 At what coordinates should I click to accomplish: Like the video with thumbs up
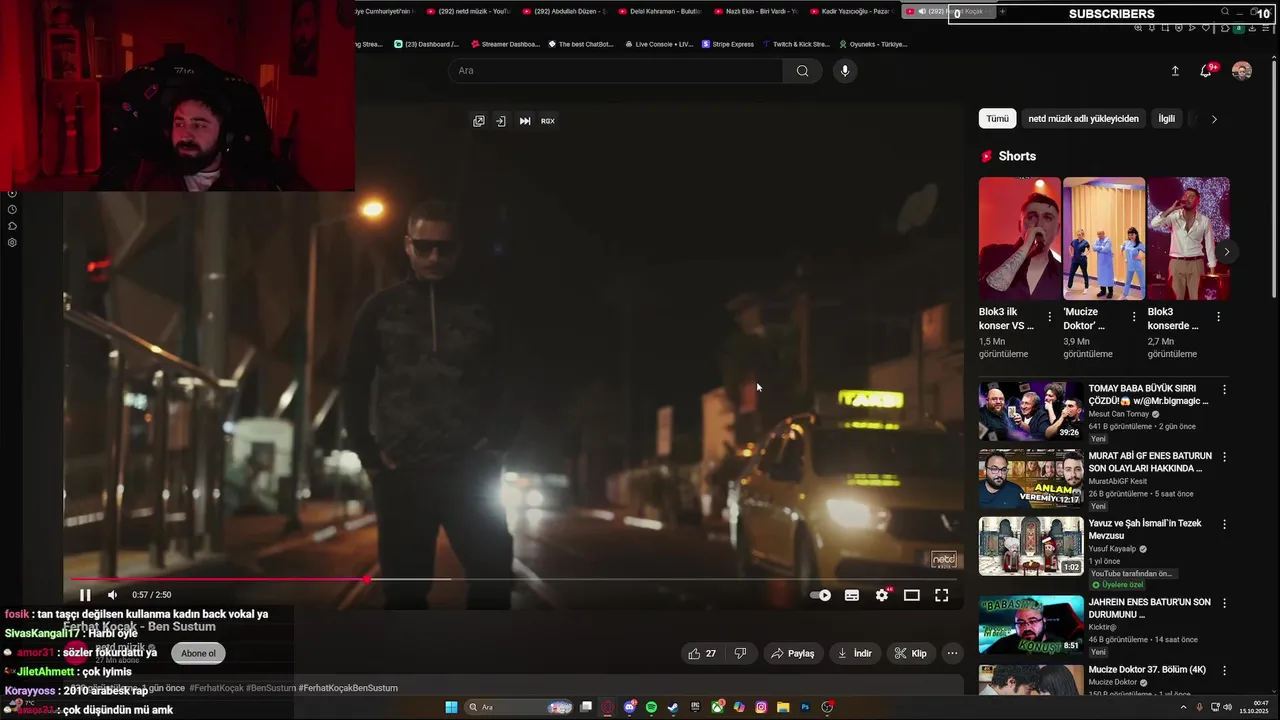pos(702,653)
